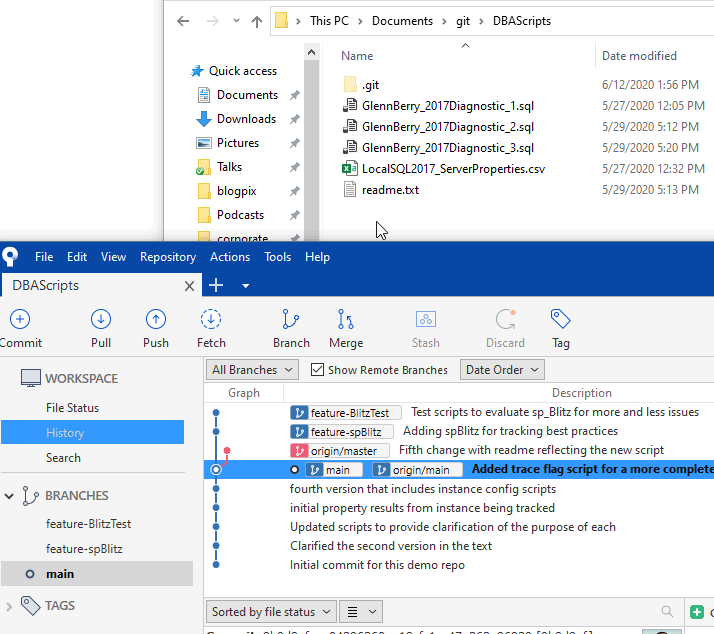This screenshot has width=714, height=634.
Task: Open the Merge tool
Action: (346, 319)
